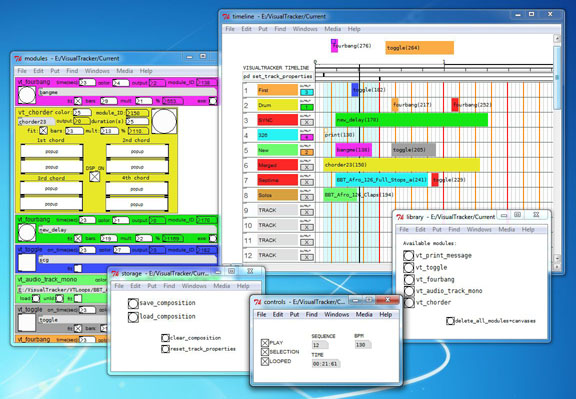This screenshot has height=399, width=576.
Task: Toggle the mute box on SYNC track 3
Action: click(x=307, y=122)
